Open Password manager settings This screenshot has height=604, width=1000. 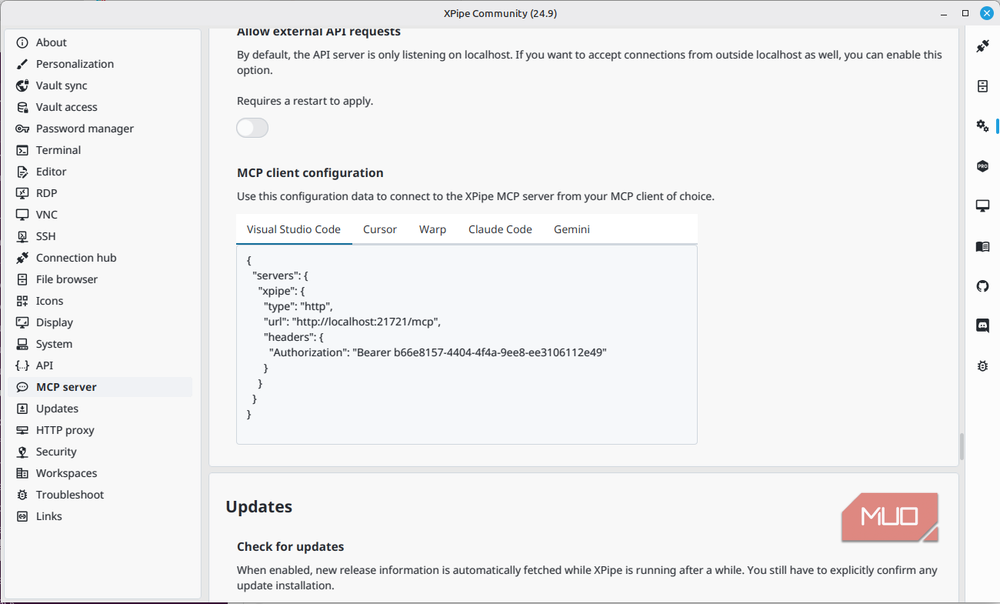pyautogui.click(x=101, y=129)
